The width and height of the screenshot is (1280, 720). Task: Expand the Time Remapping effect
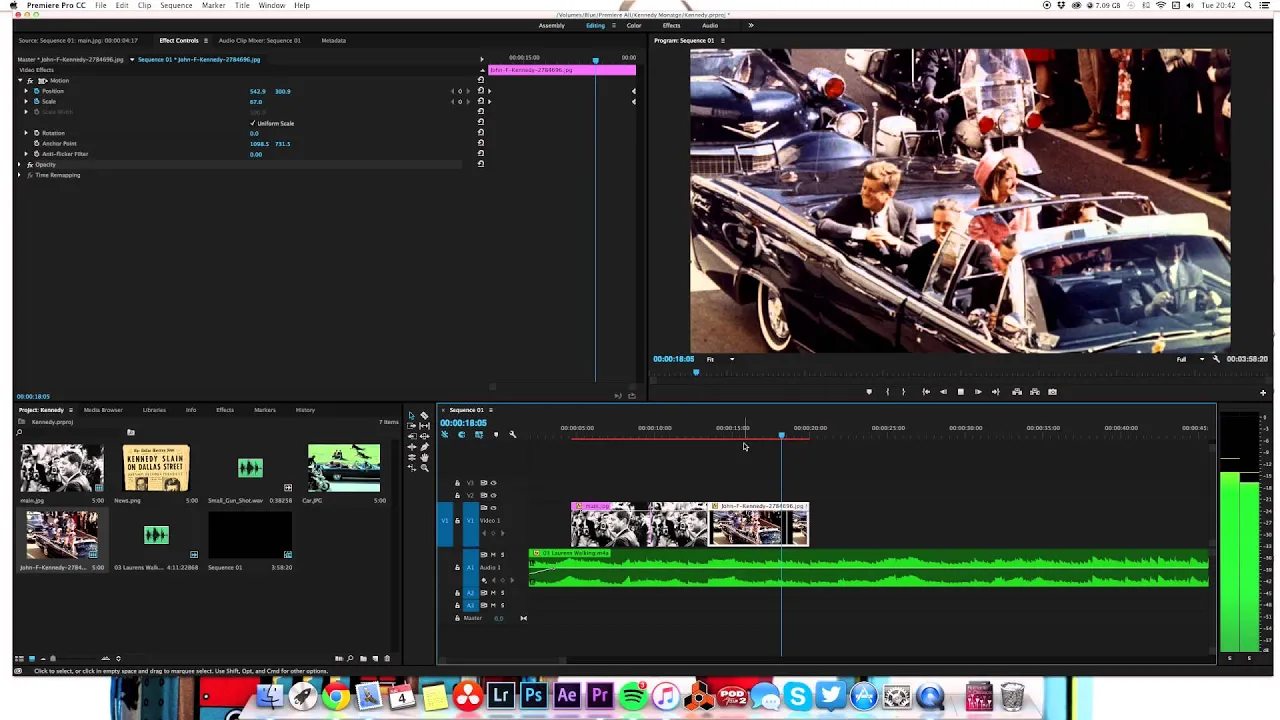(20, 175)
